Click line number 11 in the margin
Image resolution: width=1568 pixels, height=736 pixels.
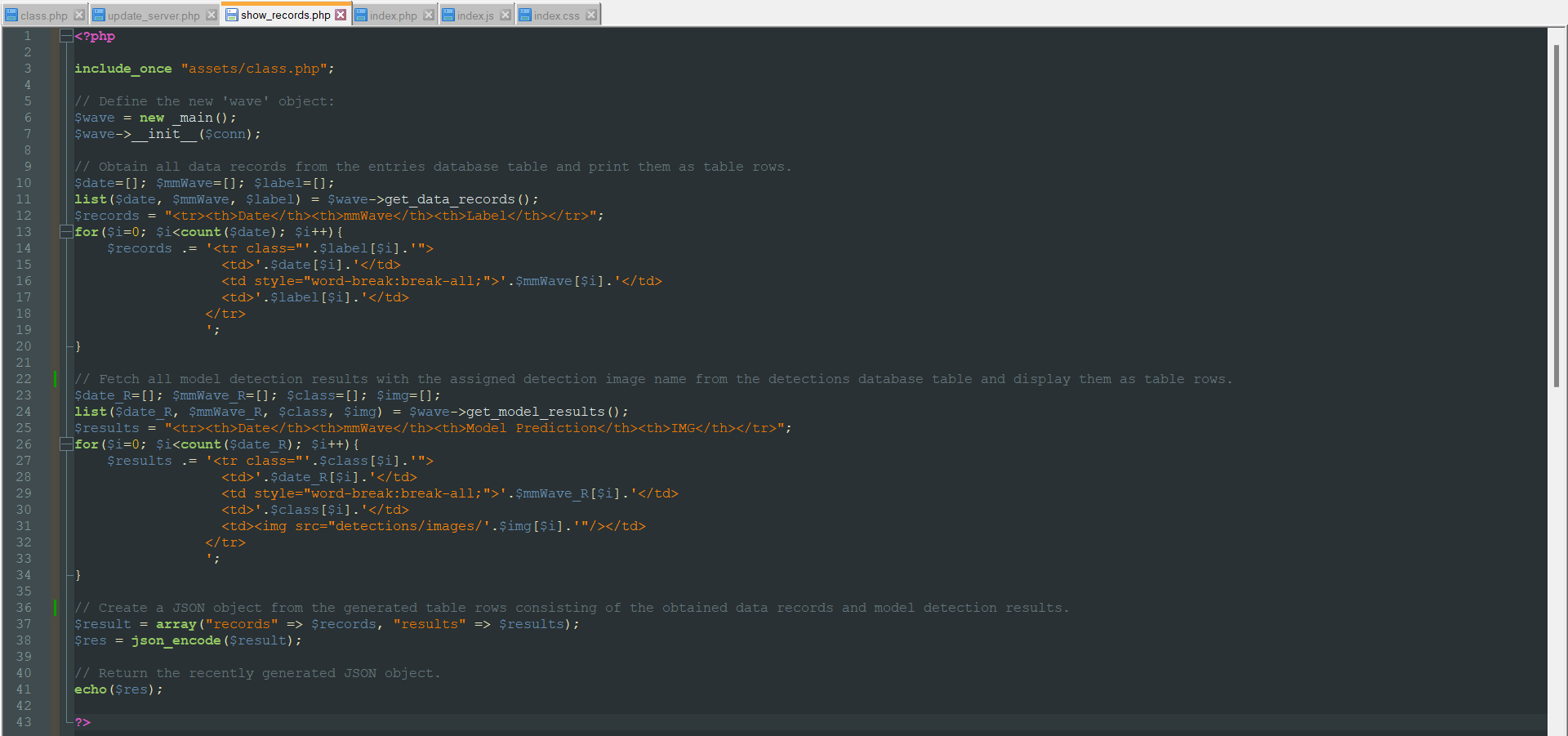24,198
